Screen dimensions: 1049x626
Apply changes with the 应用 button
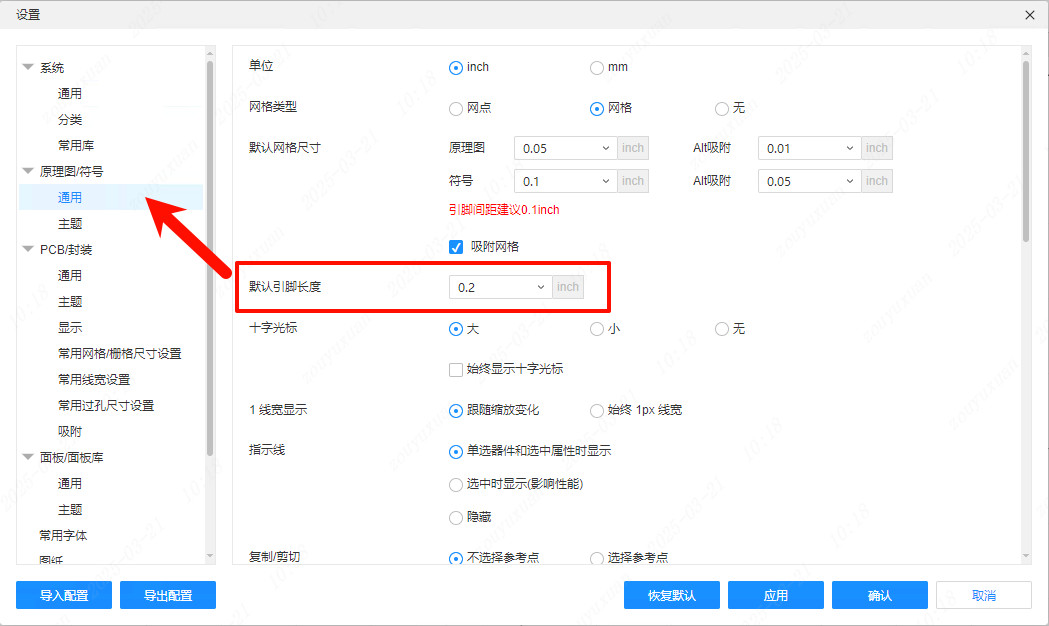[775, 595]
